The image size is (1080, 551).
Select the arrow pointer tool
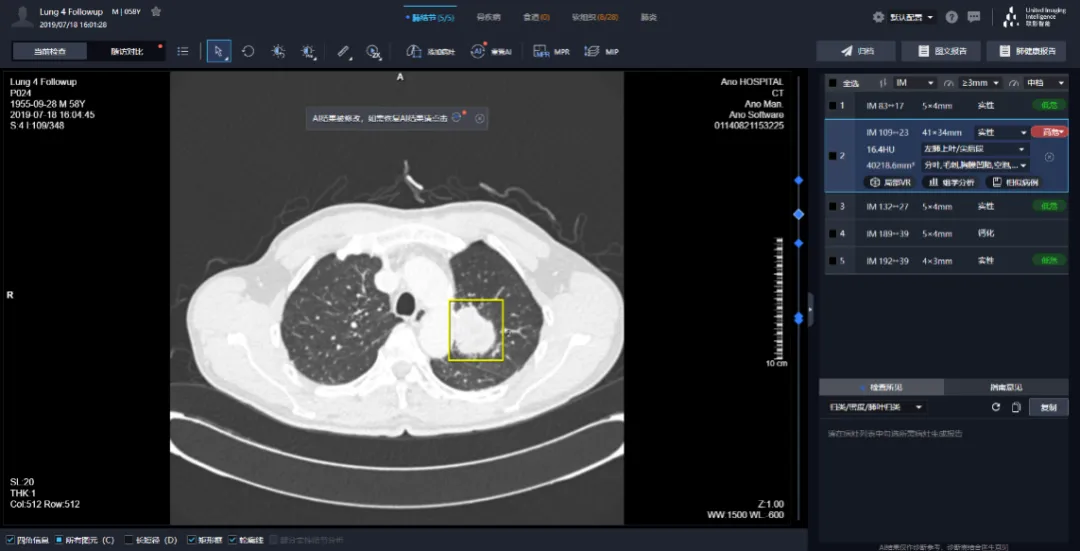(218, 51)
